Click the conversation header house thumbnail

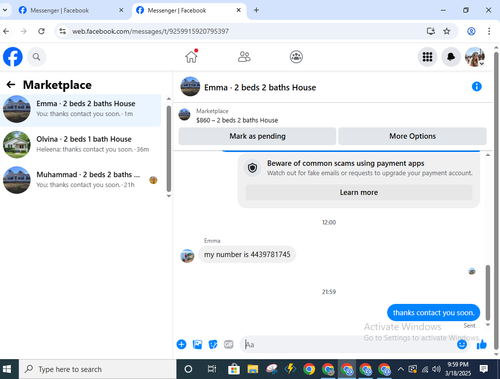(x=190, y=87)
